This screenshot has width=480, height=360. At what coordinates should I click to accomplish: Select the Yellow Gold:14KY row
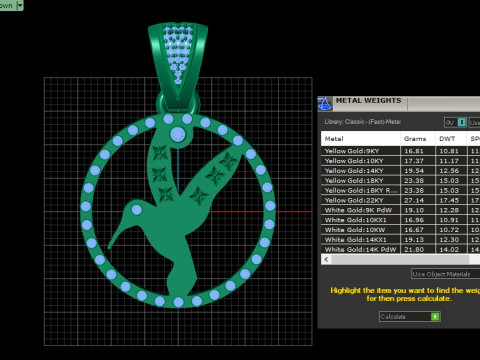(400, 171)
